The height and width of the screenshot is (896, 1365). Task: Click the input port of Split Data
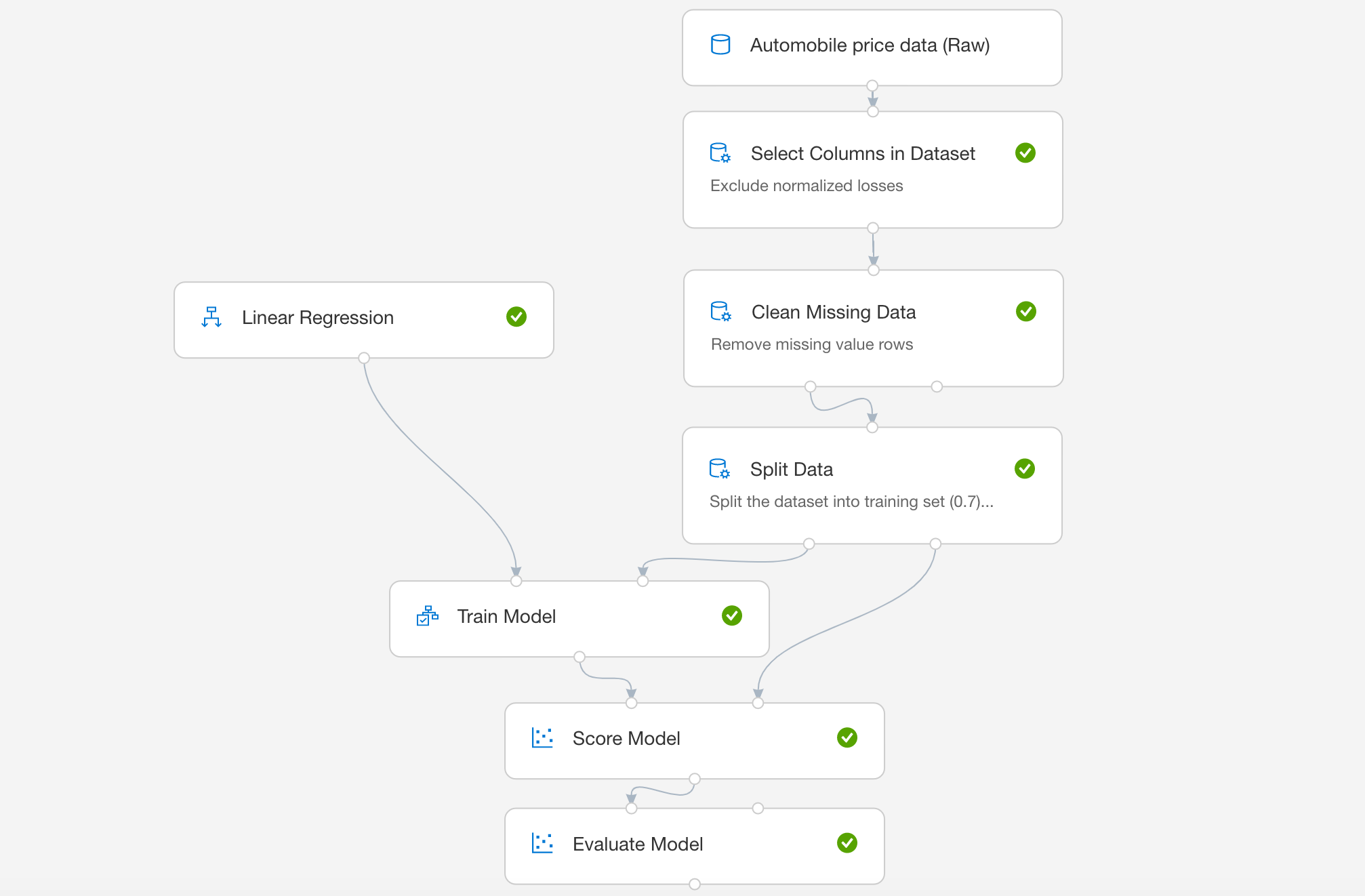(x=872, y=427)
